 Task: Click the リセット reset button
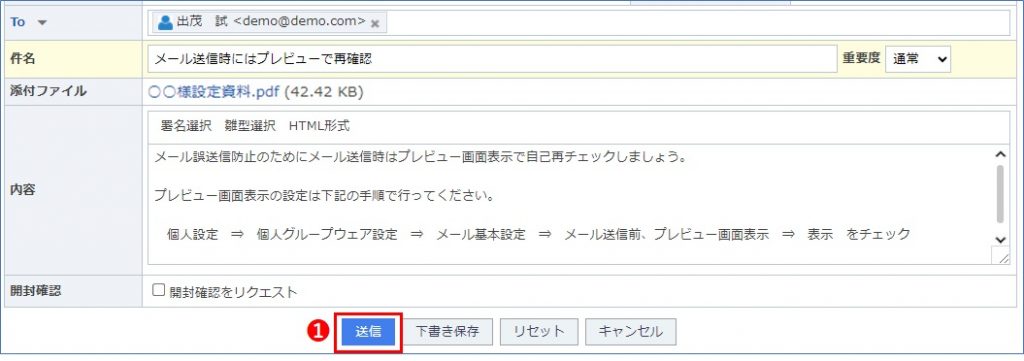[x=539, y=332]
